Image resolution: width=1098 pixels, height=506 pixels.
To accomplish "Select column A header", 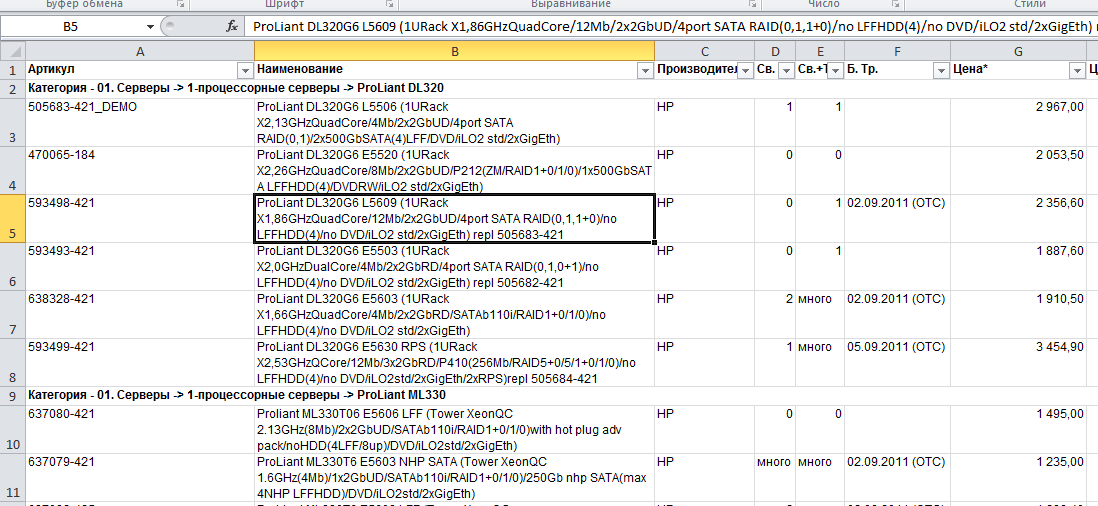I will click(140, 51).
